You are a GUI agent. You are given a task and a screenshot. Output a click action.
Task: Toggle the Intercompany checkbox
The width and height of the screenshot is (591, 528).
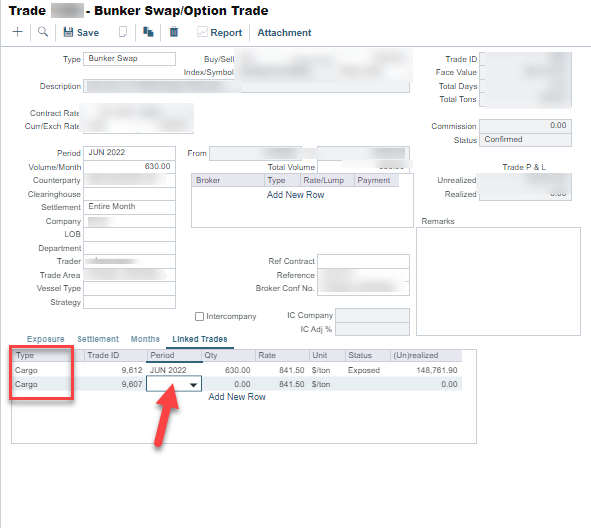pos(199,316)
